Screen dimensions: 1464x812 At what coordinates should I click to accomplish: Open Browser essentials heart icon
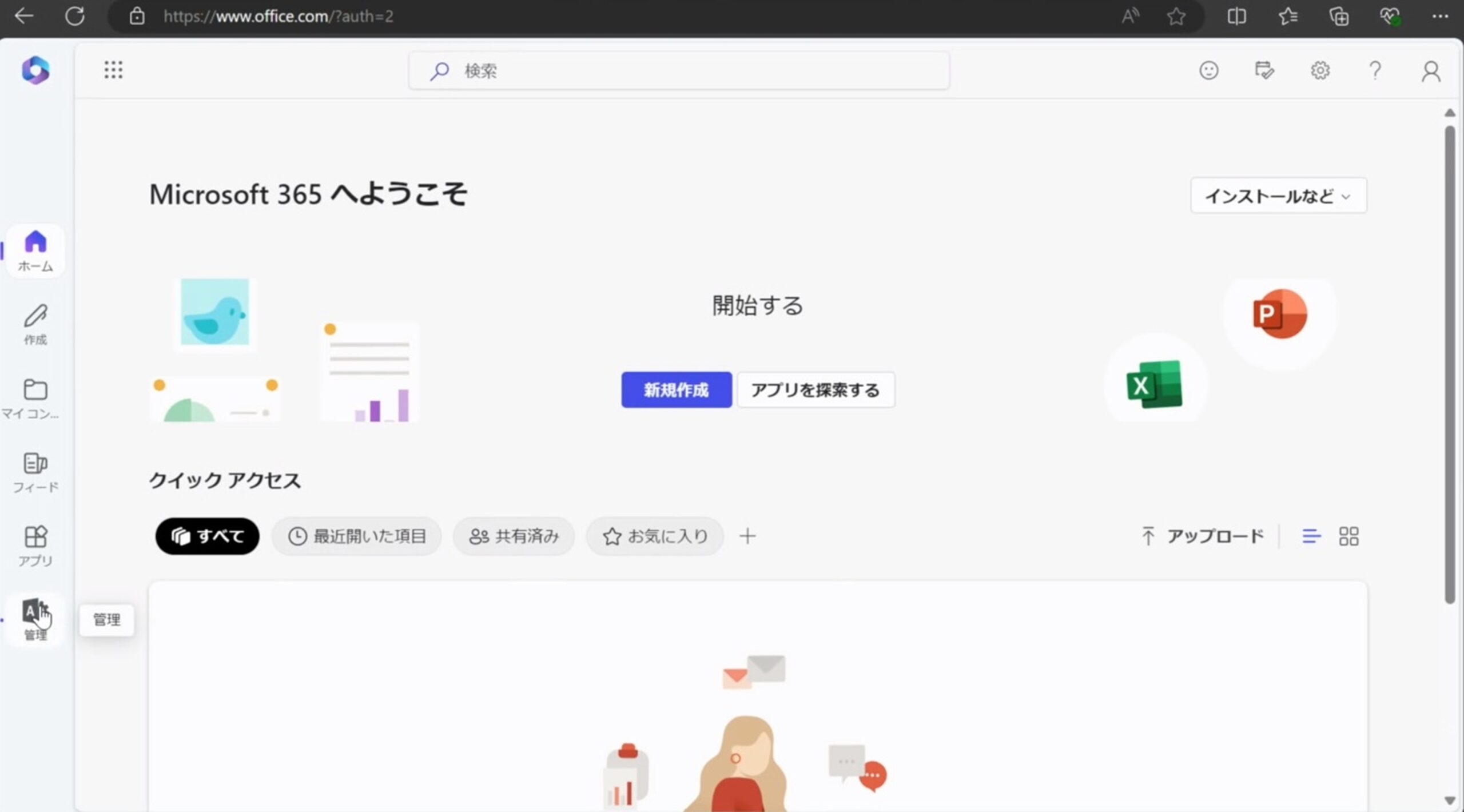click(1390, 16)
